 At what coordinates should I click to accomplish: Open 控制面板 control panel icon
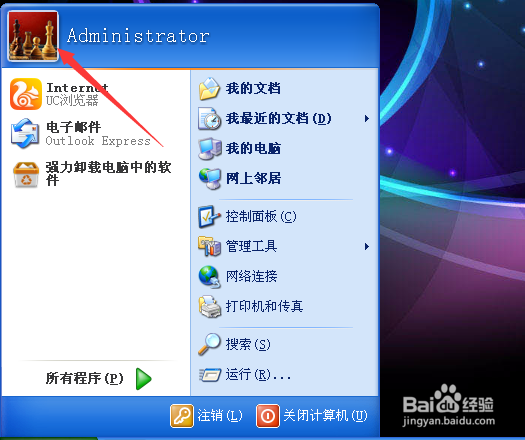(209, 217)
